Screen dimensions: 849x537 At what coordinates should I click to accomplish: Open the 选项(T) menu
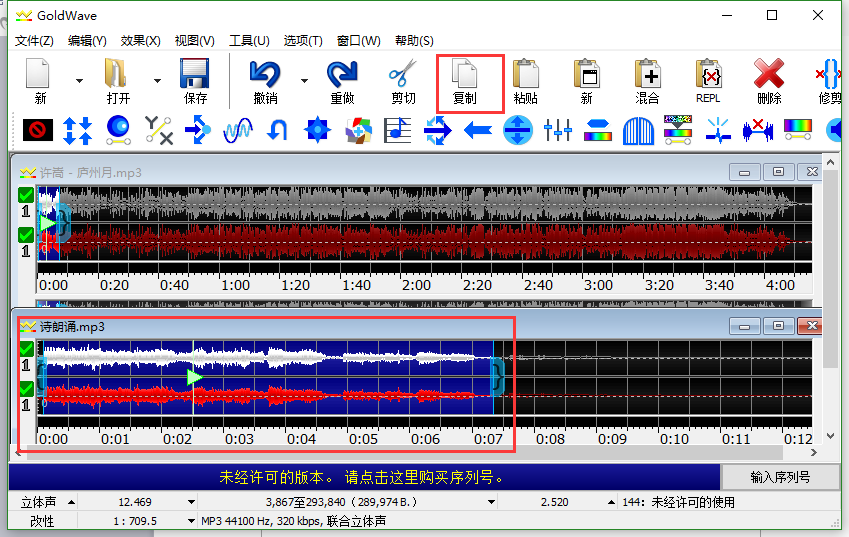pos(303,41)
